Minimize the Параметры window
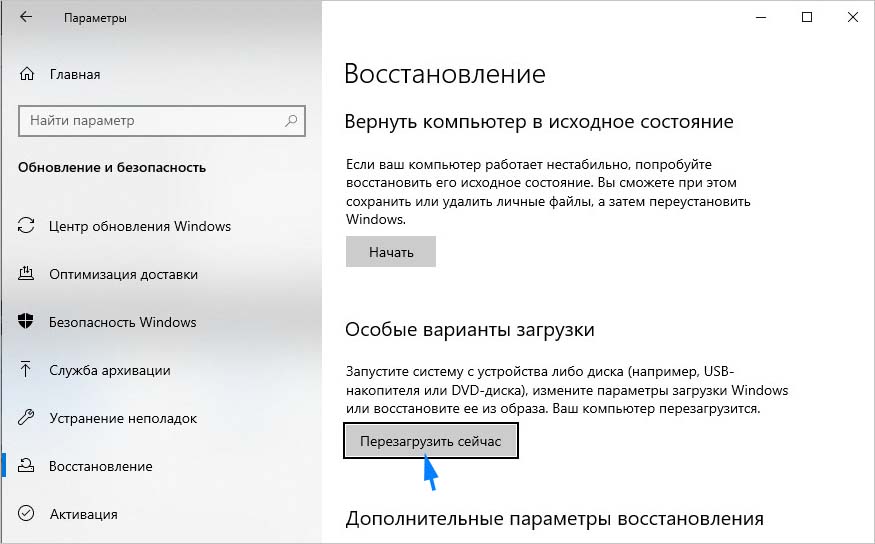The width and height of the screenshot is (875, 544). point(760,17)
